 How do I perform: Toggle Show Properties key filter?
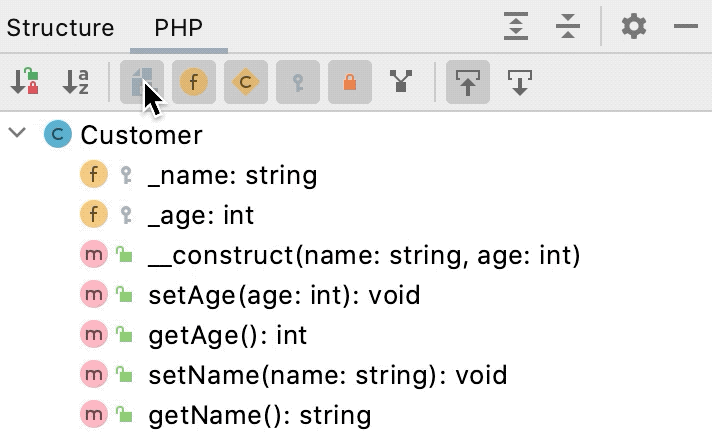(x=298, y=82)
